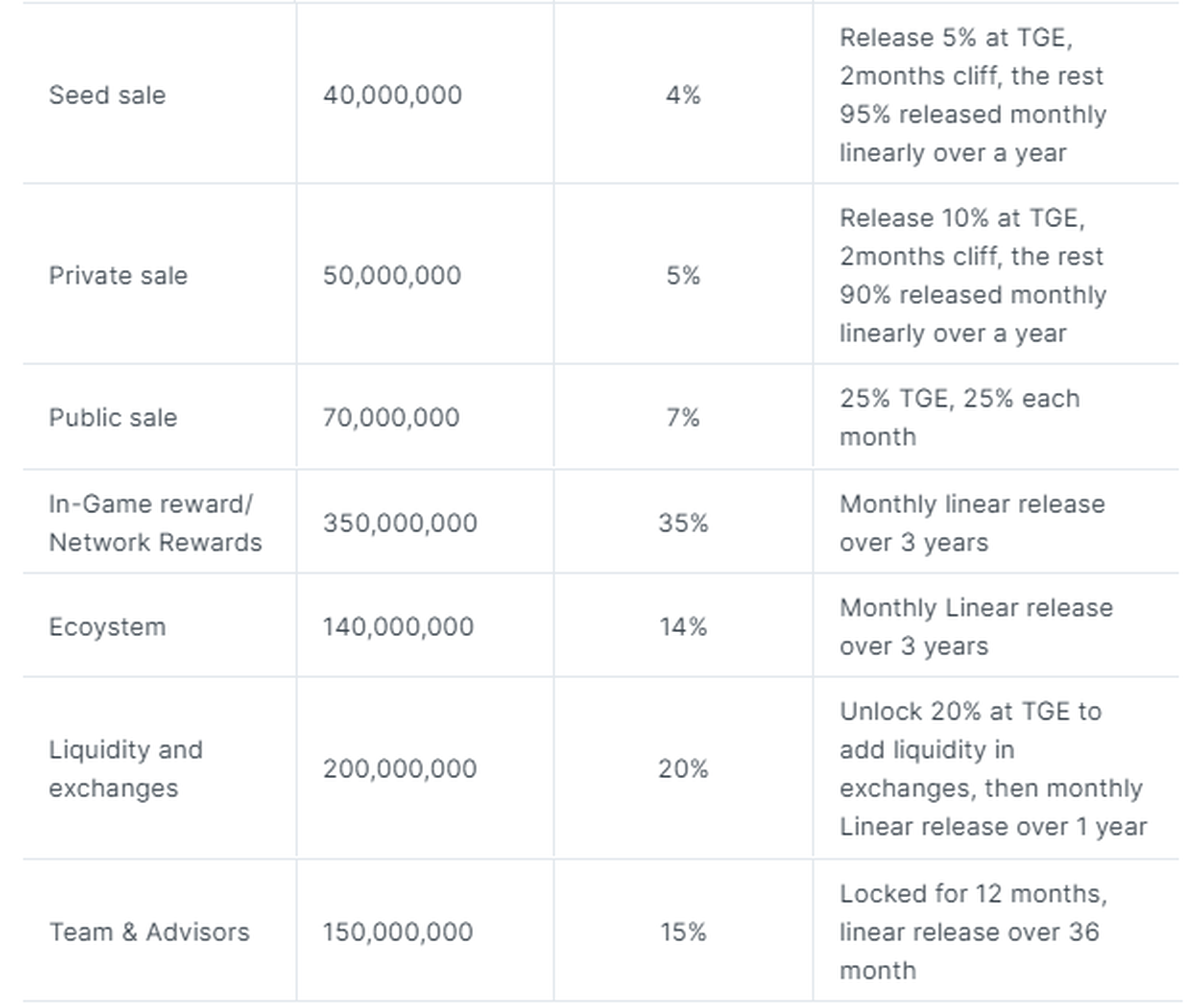
Task: Click the Seed sale row label
Action: (107, 95)
